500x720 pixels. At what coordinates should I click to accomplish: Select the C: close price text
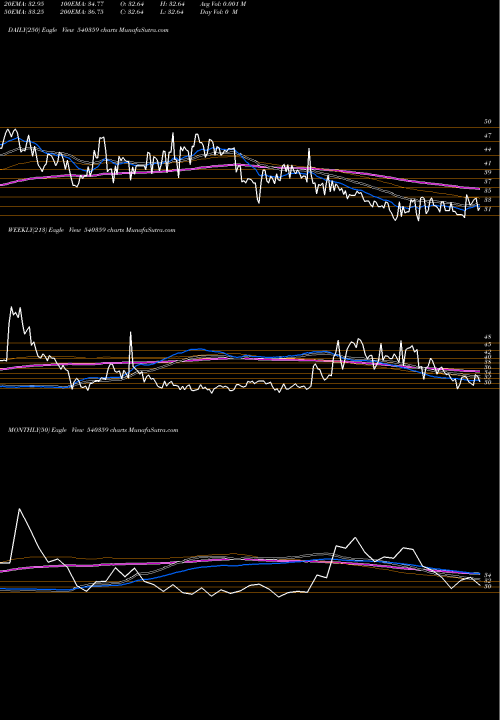pos(132,12)
